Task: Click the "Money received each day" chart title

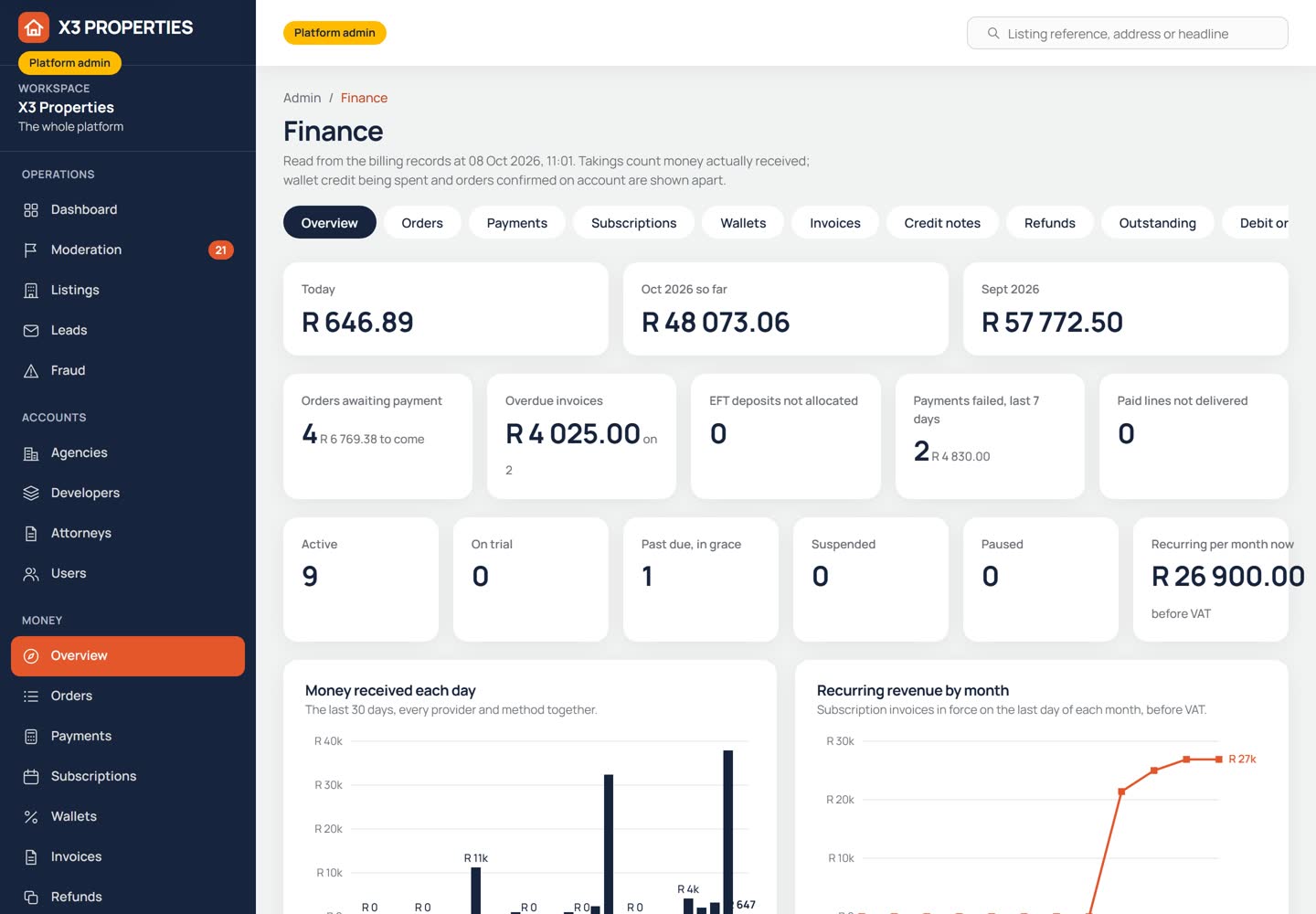Action: [390, 691]
